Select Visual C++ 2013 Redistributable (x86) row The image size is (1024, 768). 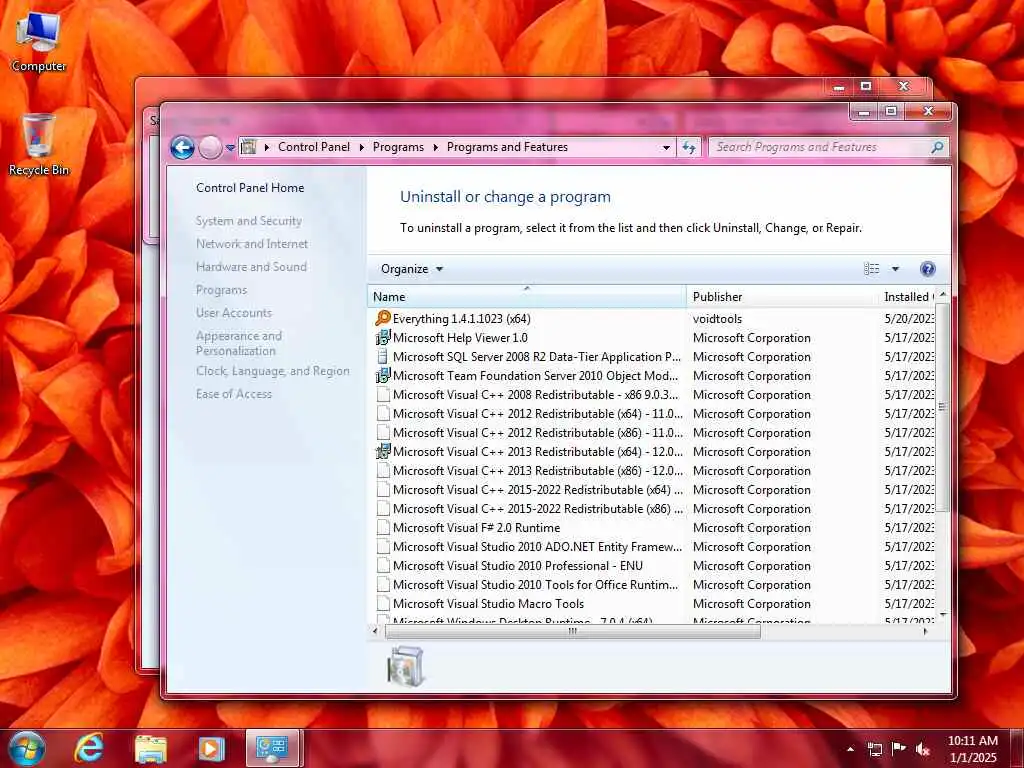pos(655,470)
